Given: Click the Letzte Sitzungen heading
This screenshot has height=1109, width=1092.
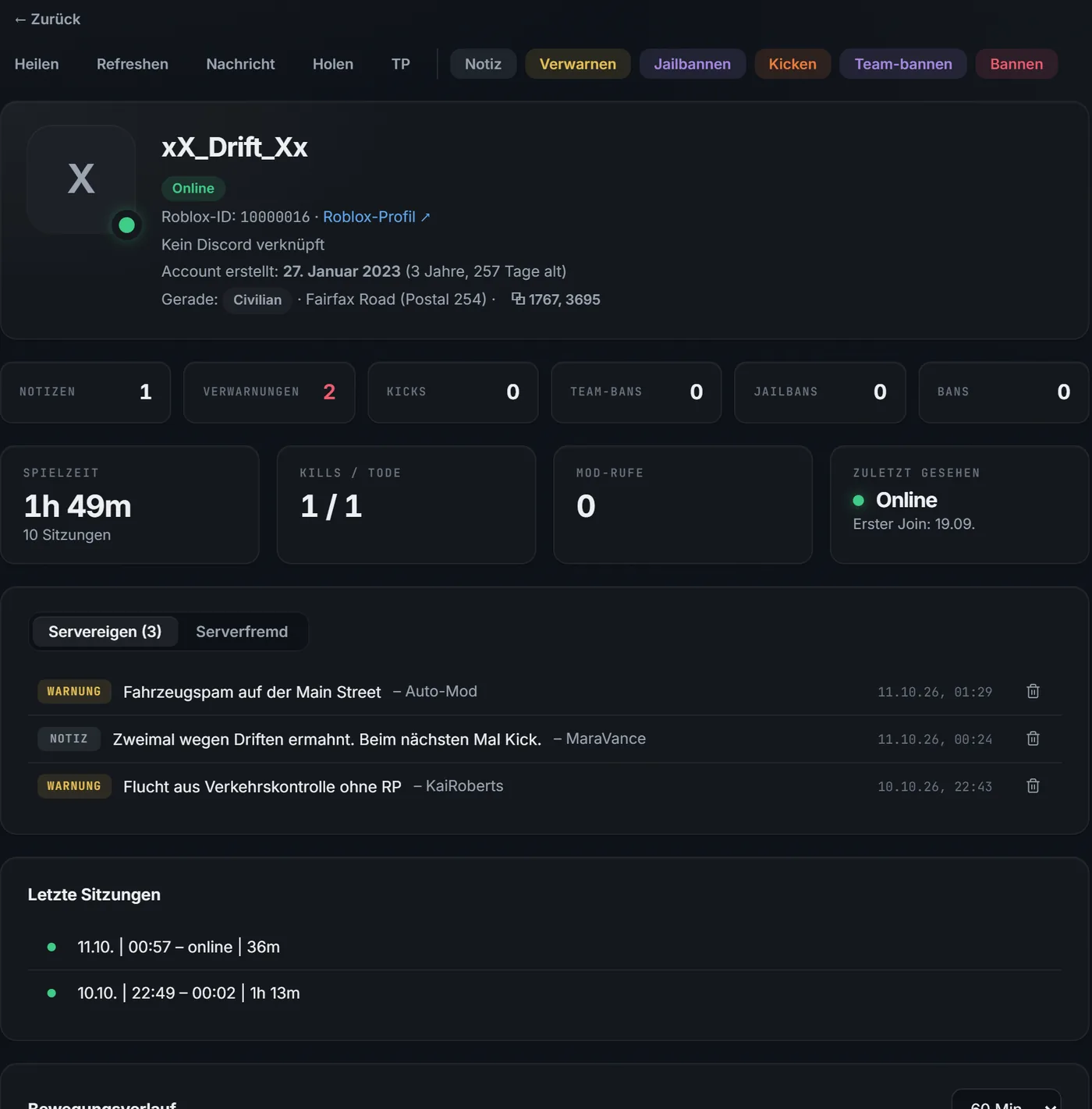Looking at the screenshot, I should click(94, 895).
